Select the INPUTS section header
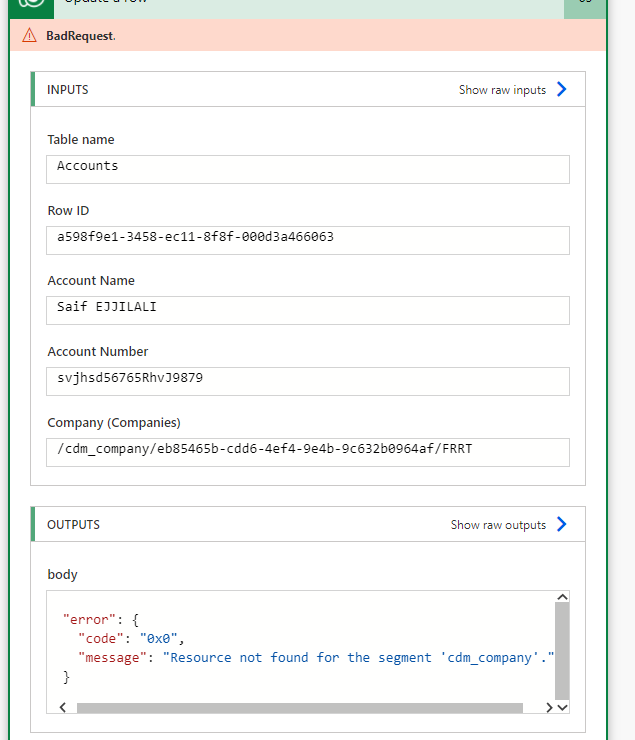The height and width of the screenshot is (740, 635). point(68,89)
